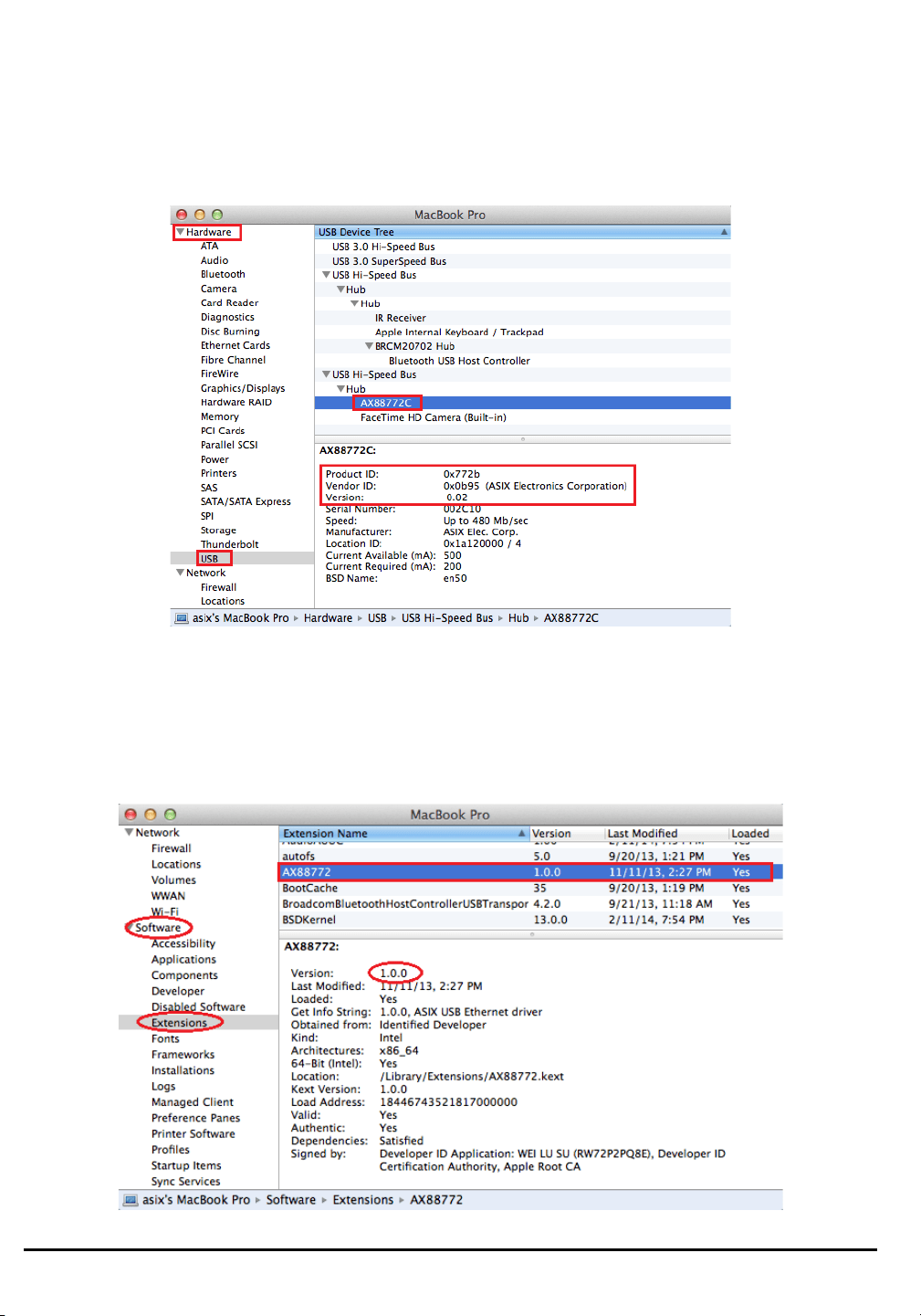The height and width of the screenshot is (1316, 921).
Task: Select Components in the Software list
Action: 184,975
